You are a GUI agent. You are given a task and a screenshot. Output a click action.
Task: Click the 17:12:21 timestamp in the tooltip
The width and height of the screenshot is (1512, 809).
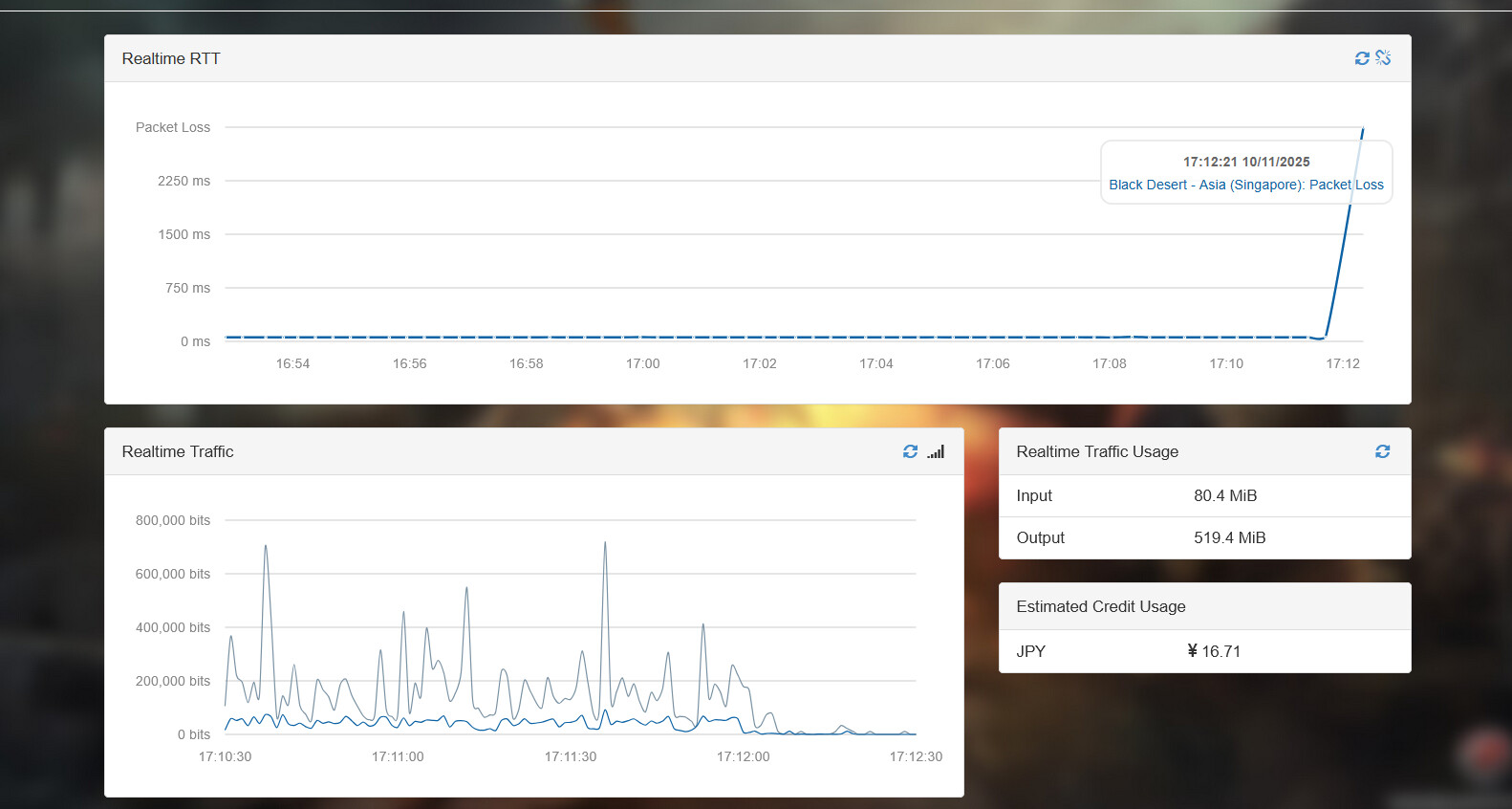1246,162
